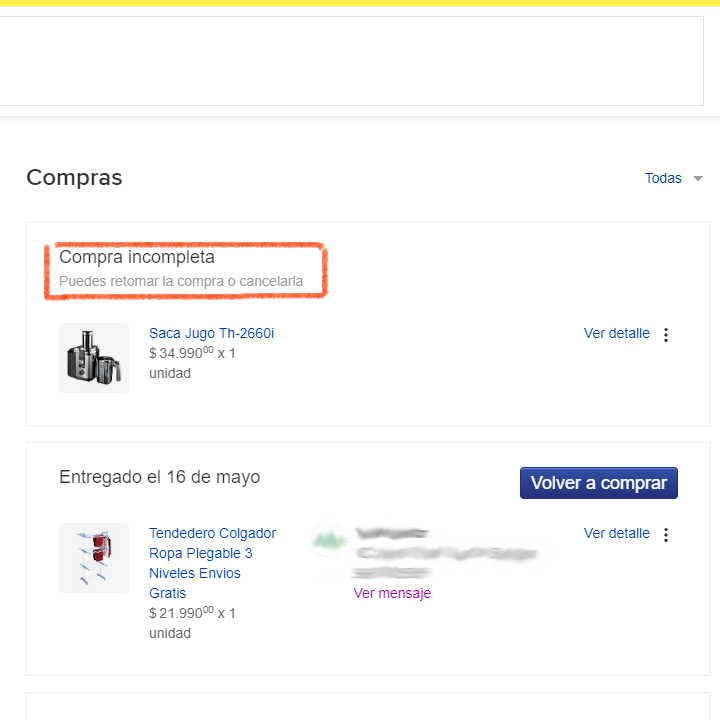View details of the incomplete purchase
Screen dimensions: 720x720
click(616, 333)
